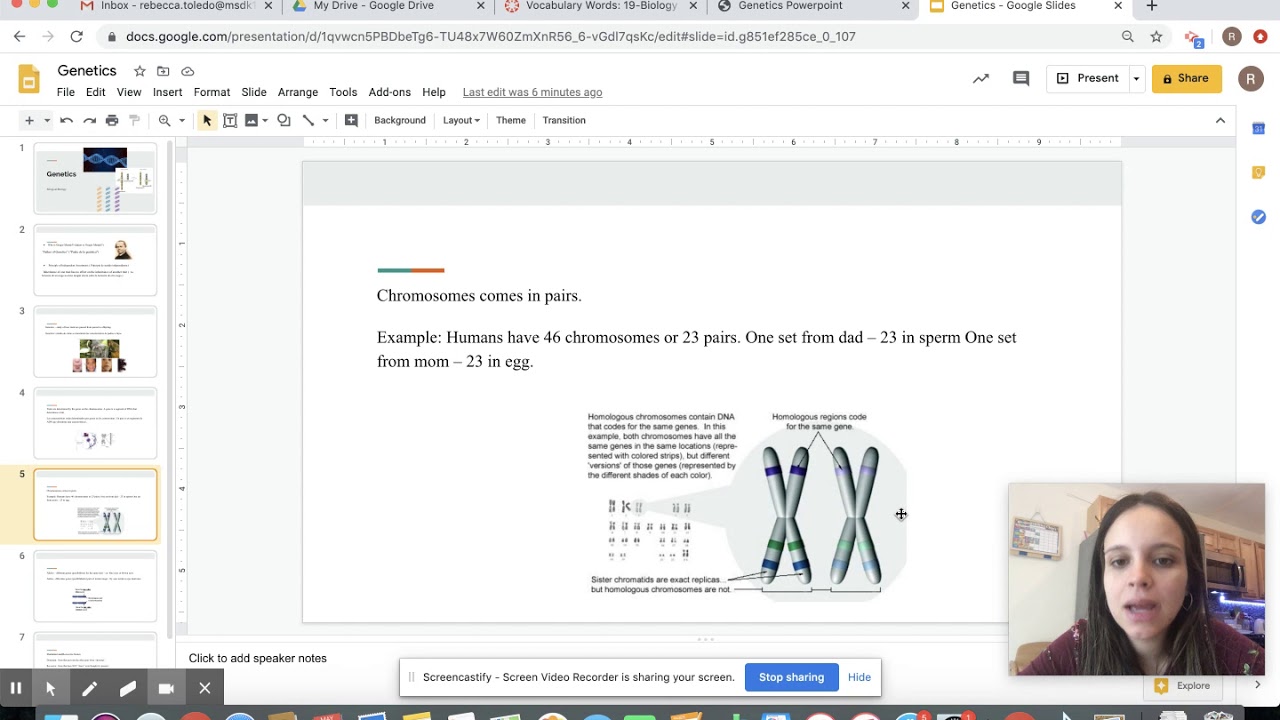
Task: Click the yellow Share button
Action: [x=1187, y=78]
